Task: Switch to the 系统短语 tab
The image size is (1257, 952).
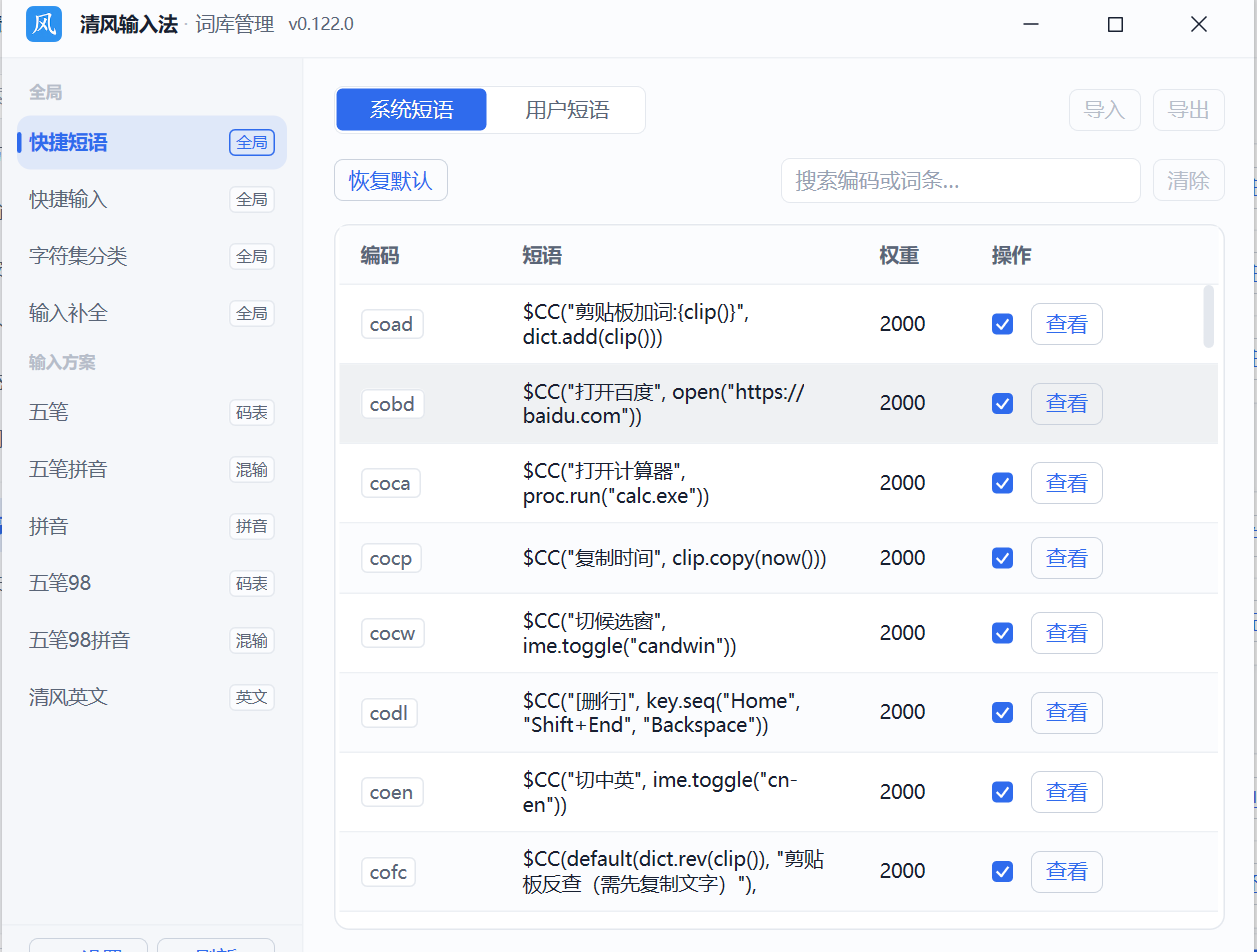Action: point(411,110)
